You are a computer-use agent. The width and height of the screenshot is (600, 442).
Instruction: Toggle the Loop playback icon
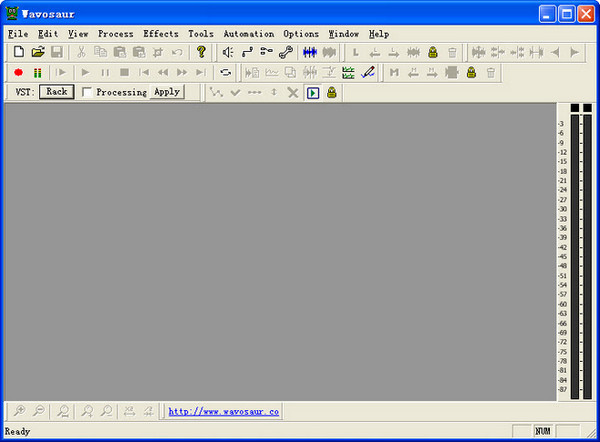point(225,72)
